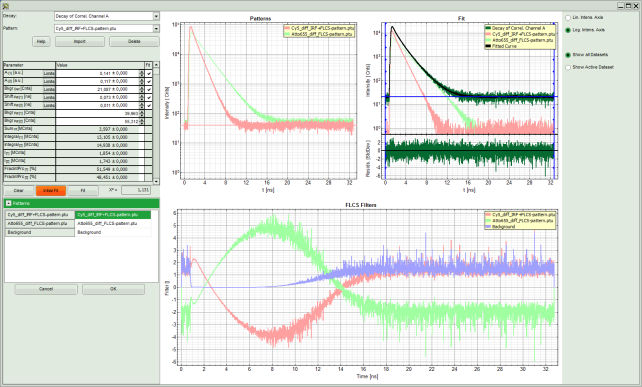Click the chi-squared value box showing 1,131

[x=136, y=190]
